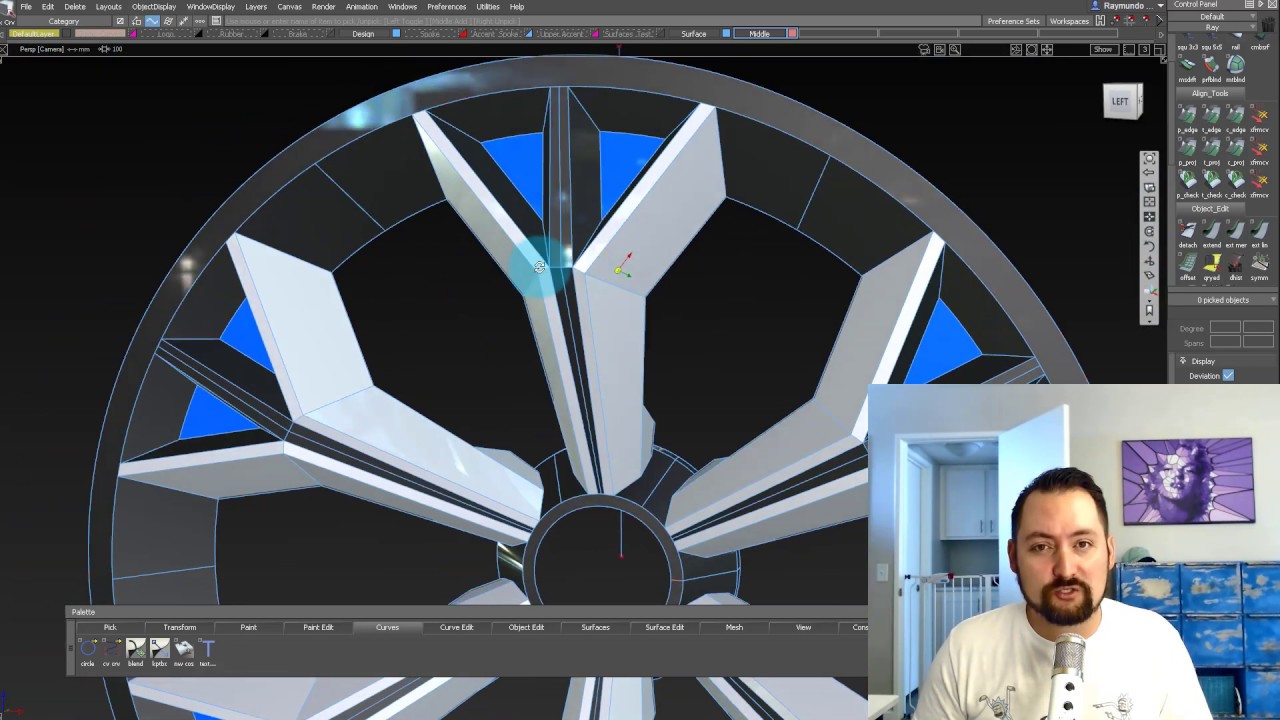This screenshot has width=1280, height=720.
Task: Click the p_edge align tool
Action: coord(1187,116)
